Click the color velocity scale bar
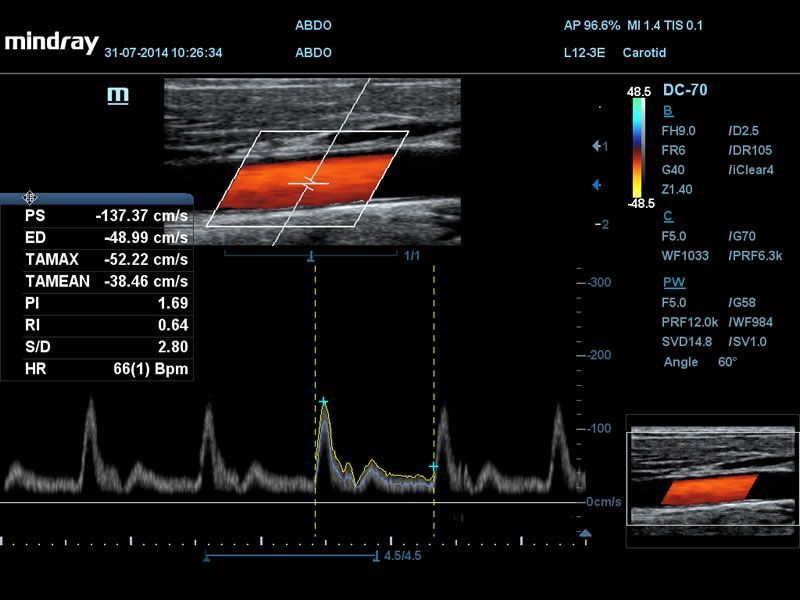 coord(638,147)
